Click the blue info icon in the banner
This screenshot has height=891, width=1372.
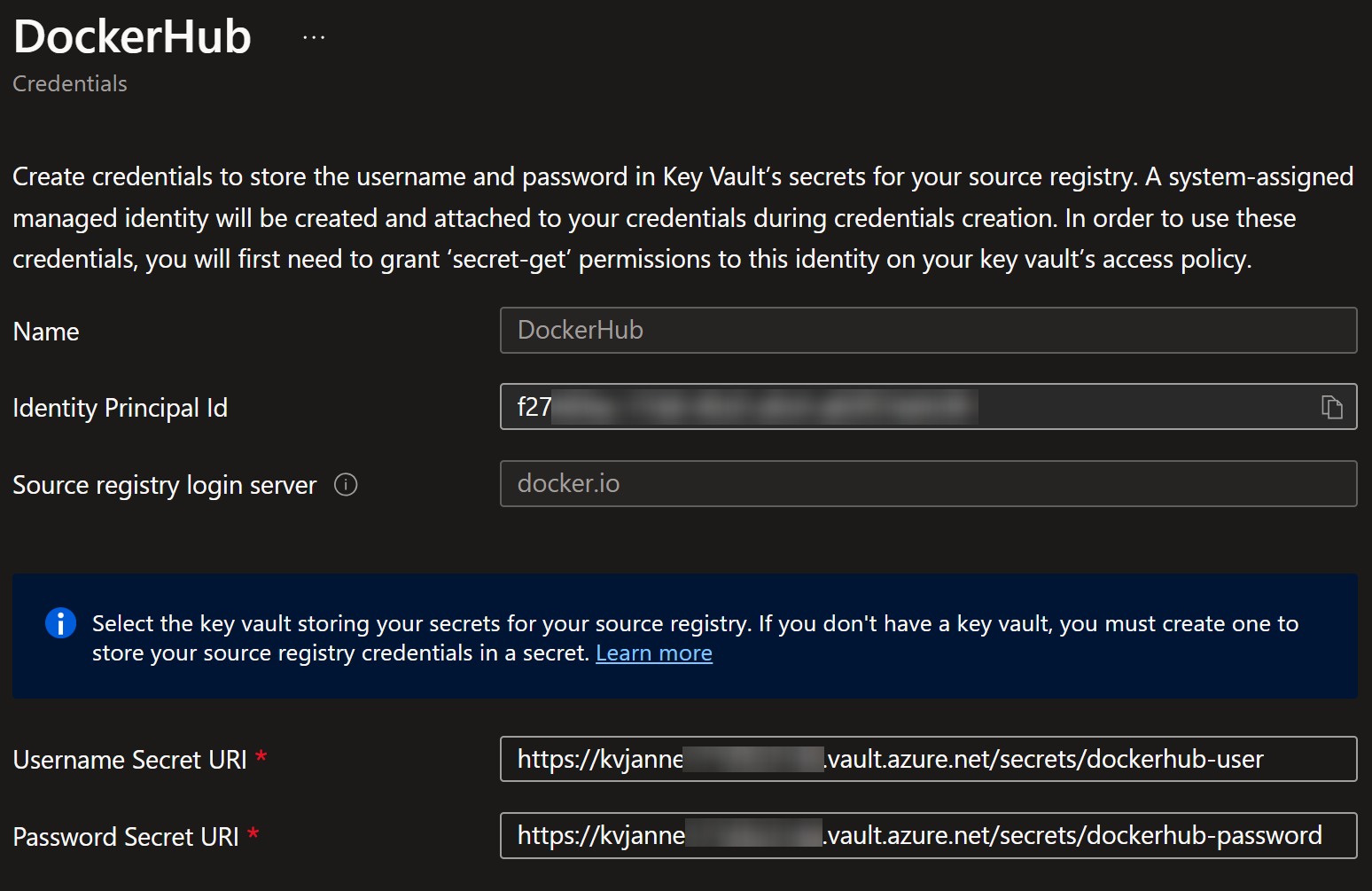60,623
